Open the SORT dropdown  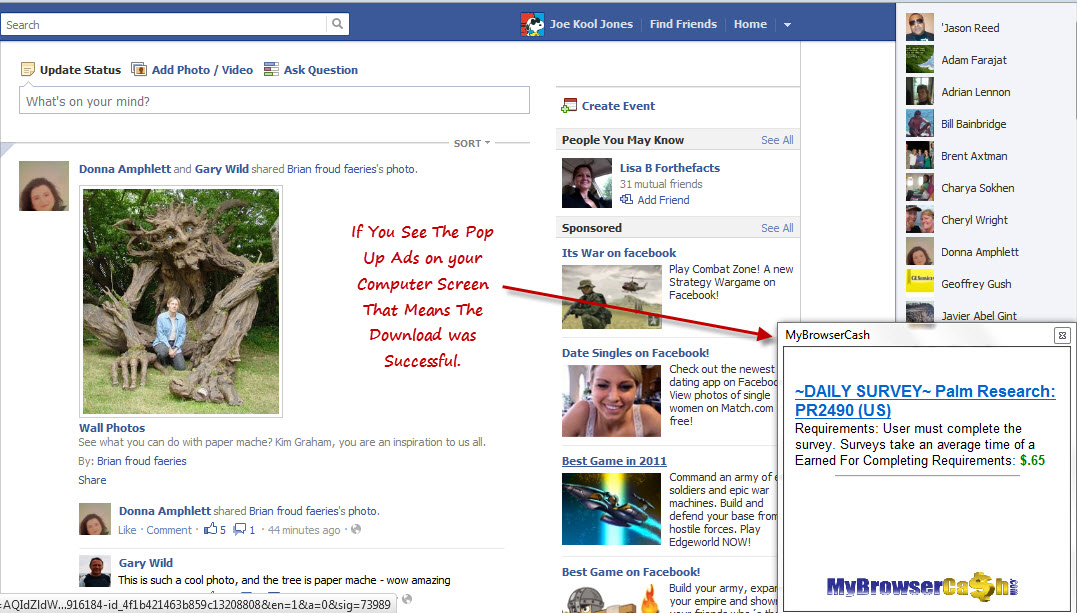(472, 143)
